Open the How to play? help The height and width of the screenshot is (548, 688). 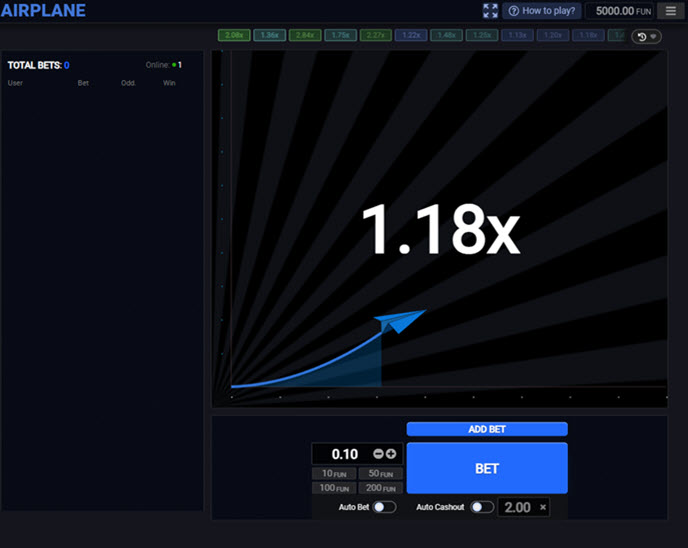(x=544, y=11)
